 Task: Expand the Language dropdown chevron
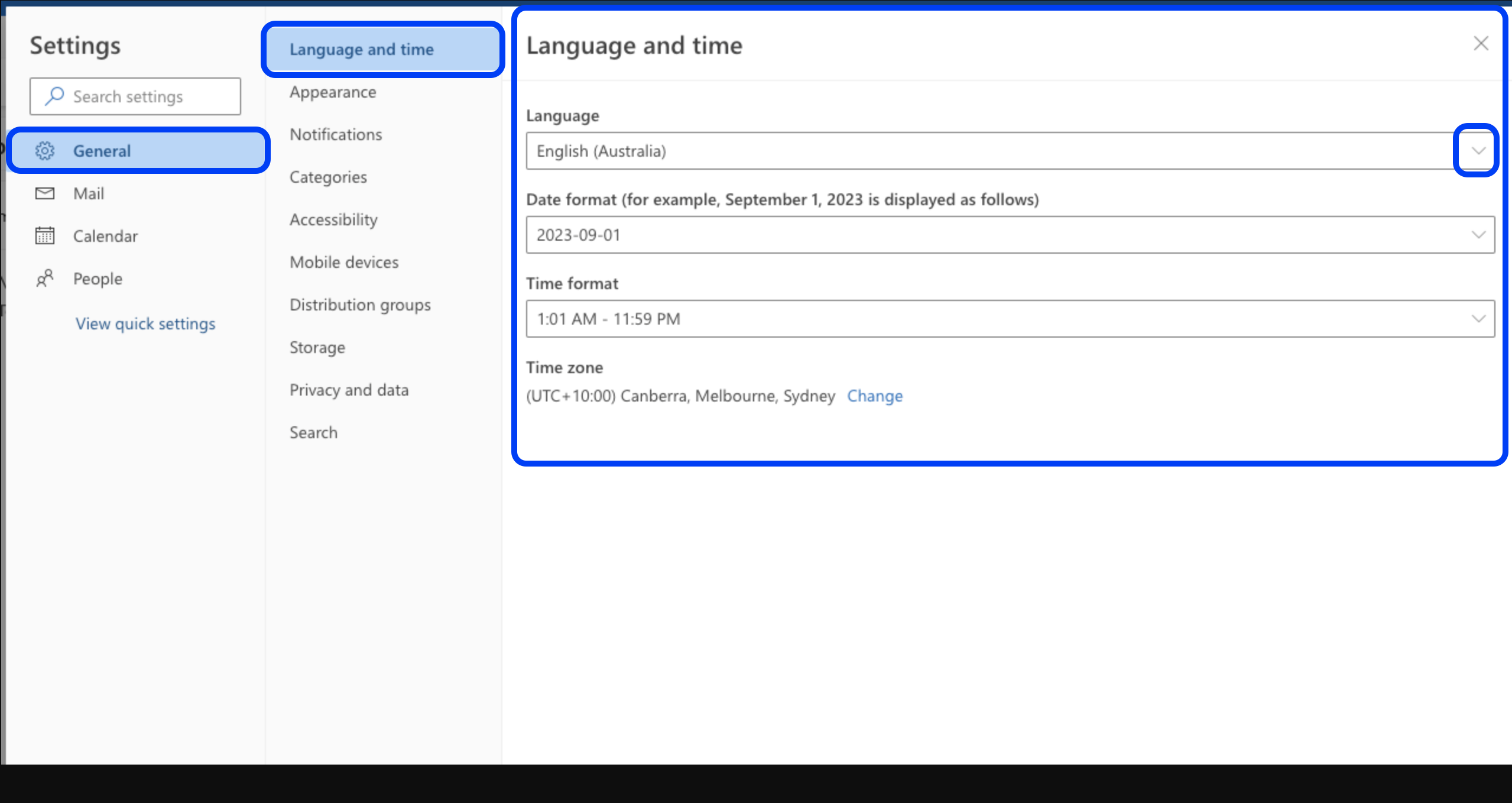pos(1477,151)
